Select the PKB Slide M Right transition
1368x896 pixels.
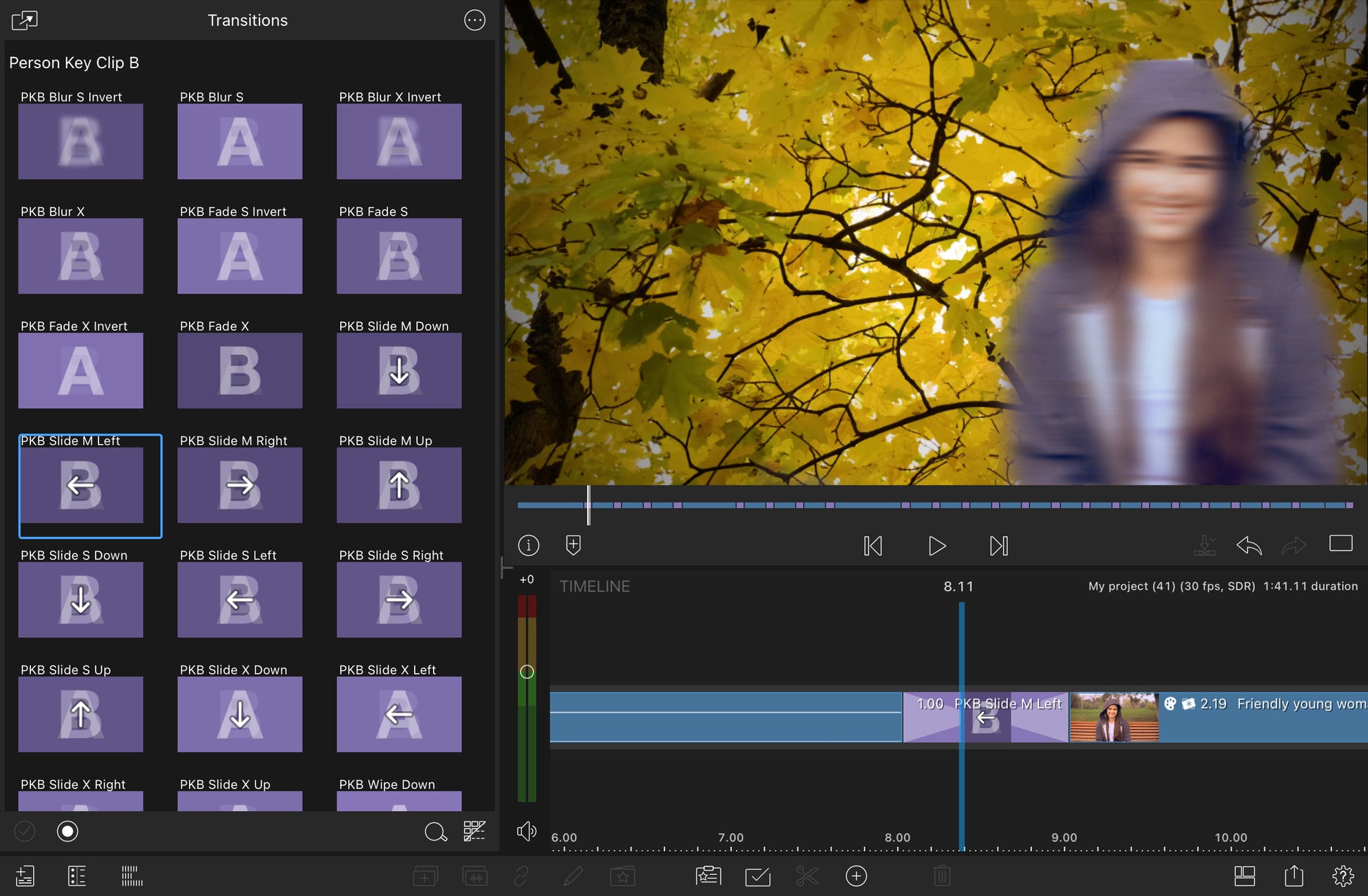tap(240, 484)
